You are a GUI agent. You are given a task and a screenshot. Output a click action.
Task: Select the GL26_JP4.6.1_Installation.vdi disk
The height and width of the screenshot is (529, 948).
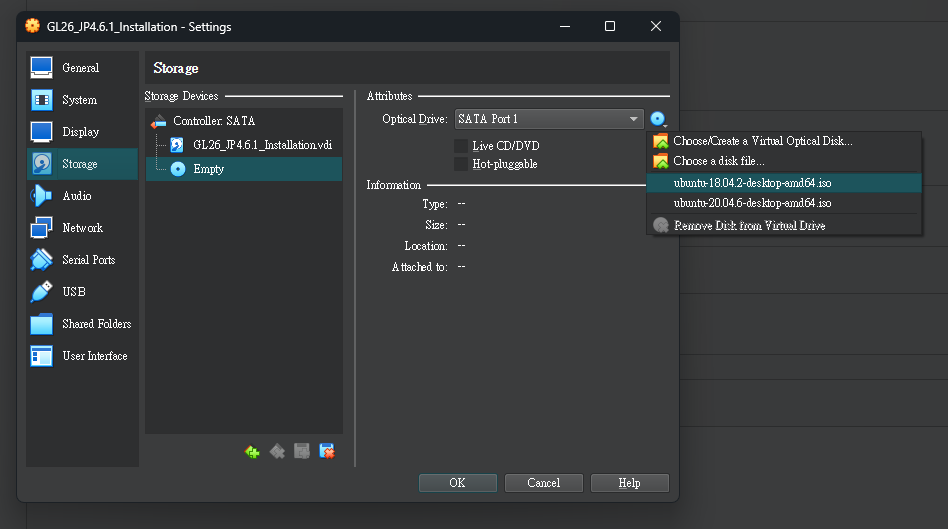(x=261, y=145)
